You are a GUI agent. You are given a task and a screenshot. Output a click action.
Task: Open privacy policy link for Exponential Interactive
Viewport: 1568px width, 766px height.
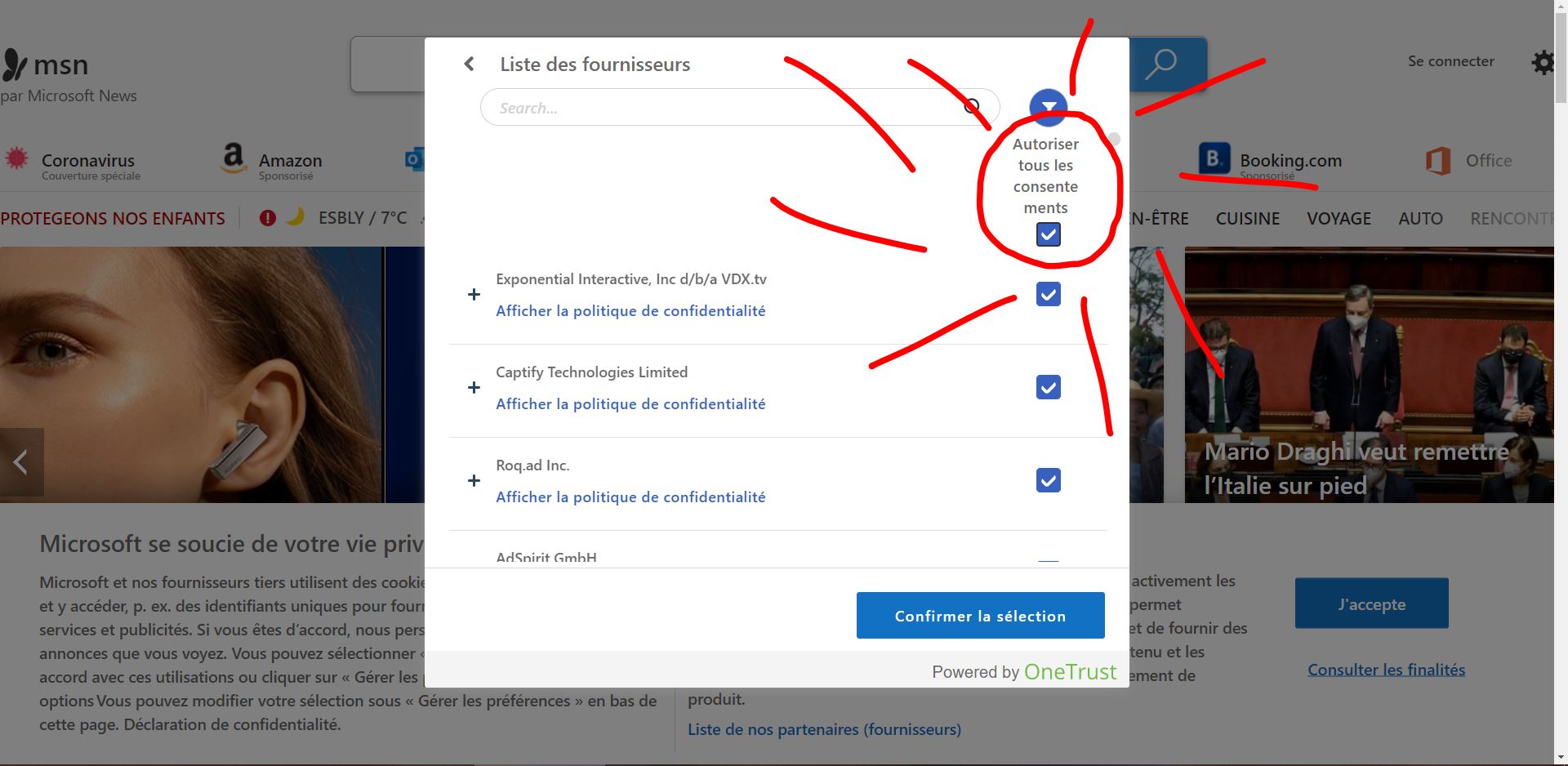[630, 311]
